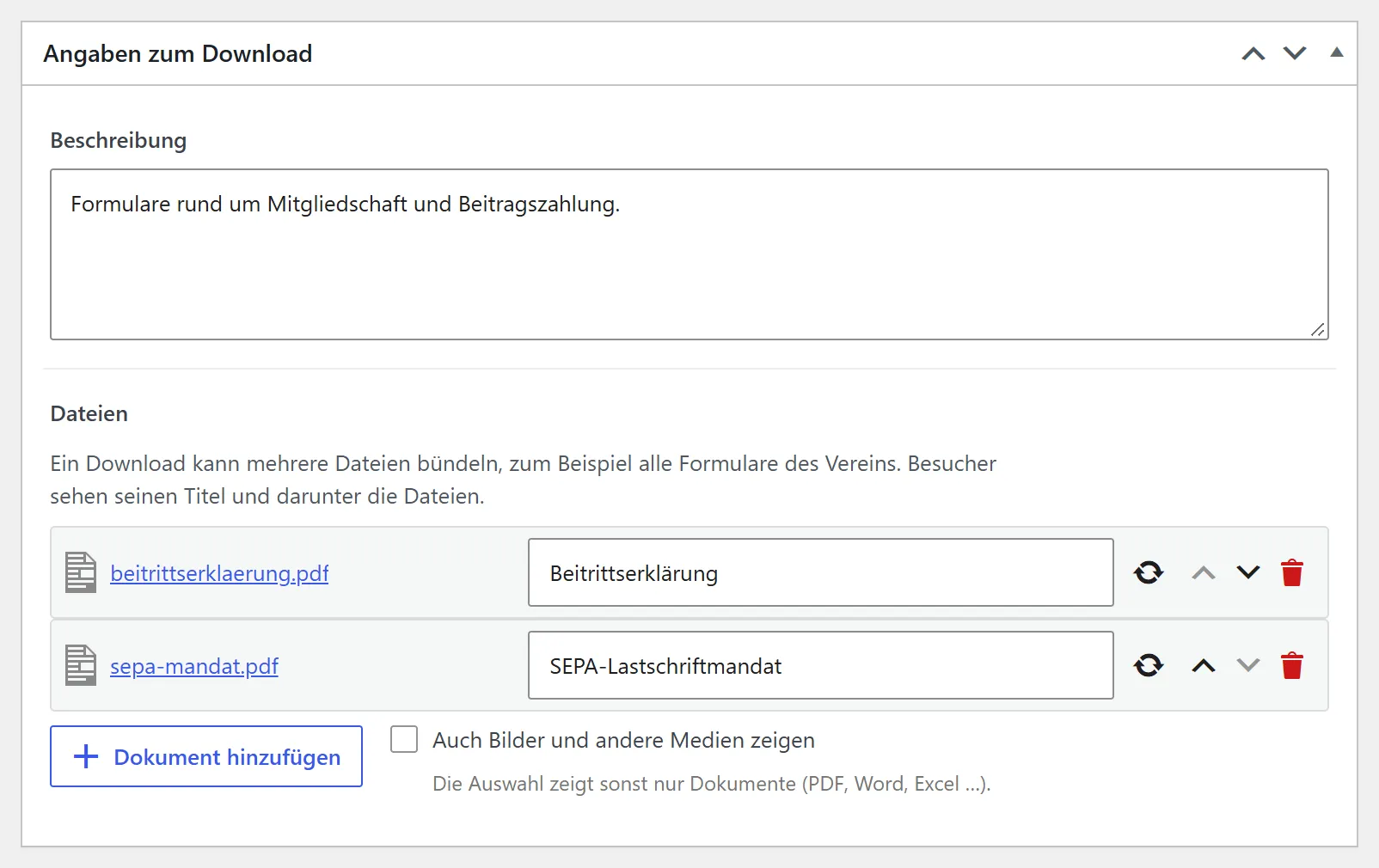Edit the SEPA-Lastschriftmandat title field
This screenshot has width=1379, height=868.
click(x=821, y=665)
